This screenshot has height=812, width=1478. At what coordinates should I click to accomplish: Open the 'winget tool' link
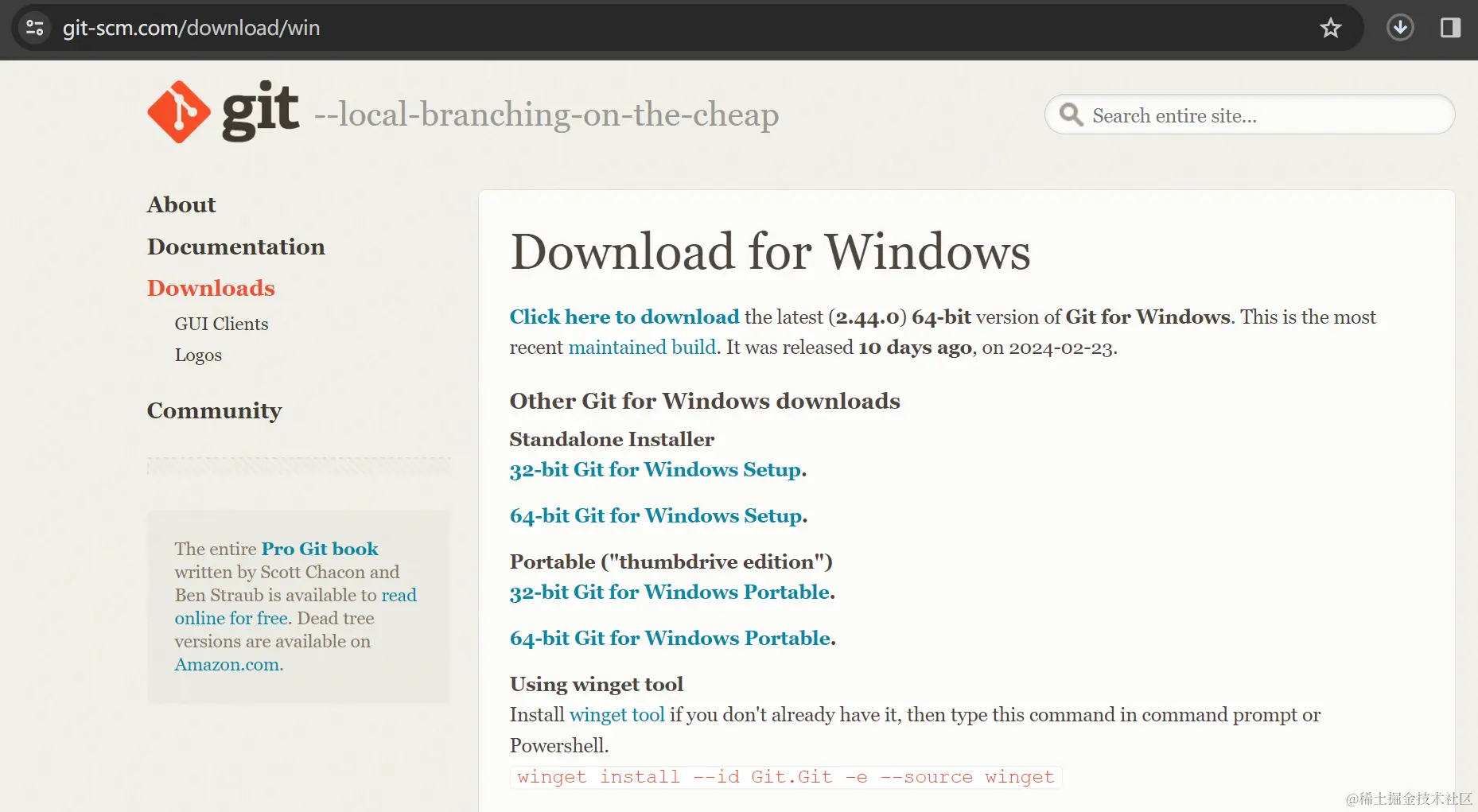(617, 715)
